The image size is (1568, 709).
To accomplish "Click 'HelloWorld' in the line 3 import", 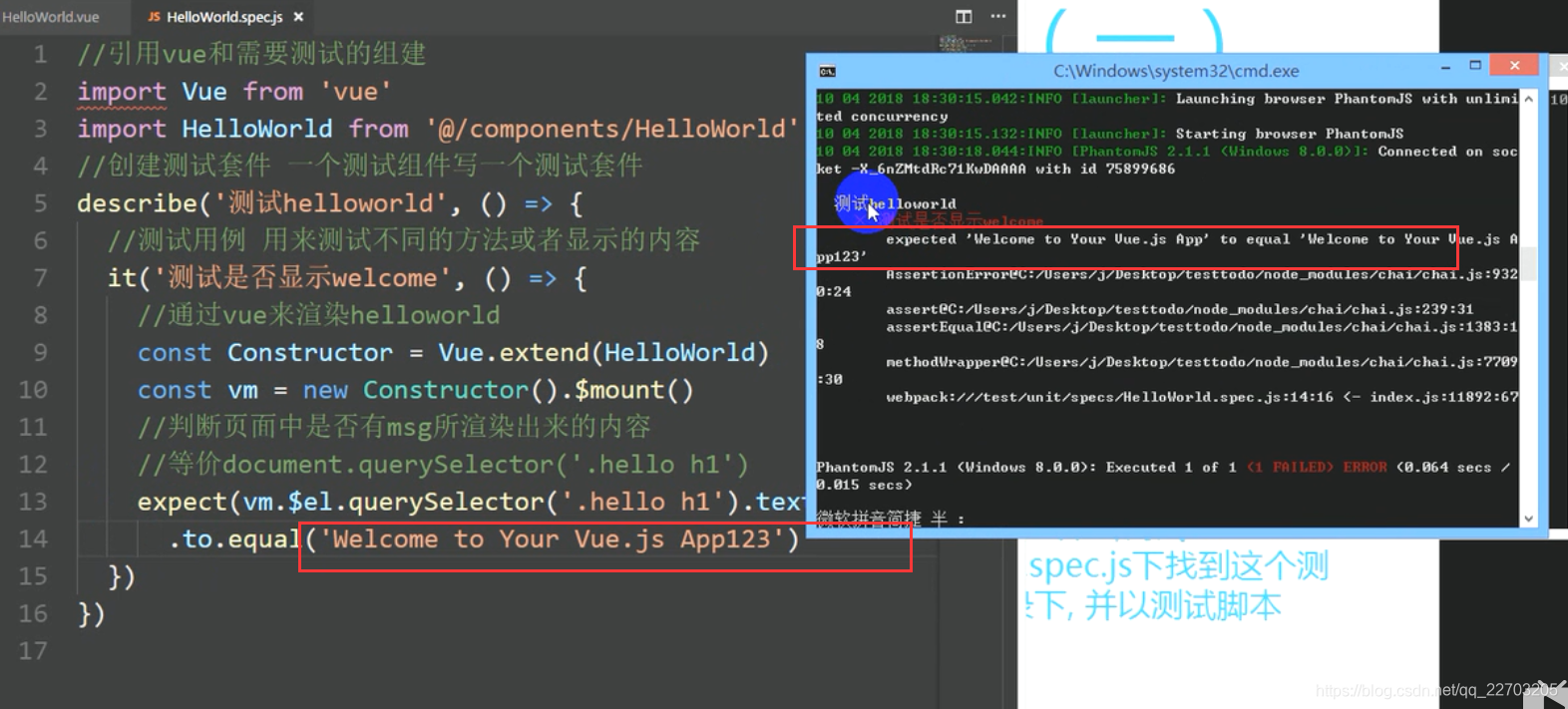I will point(256,129).
